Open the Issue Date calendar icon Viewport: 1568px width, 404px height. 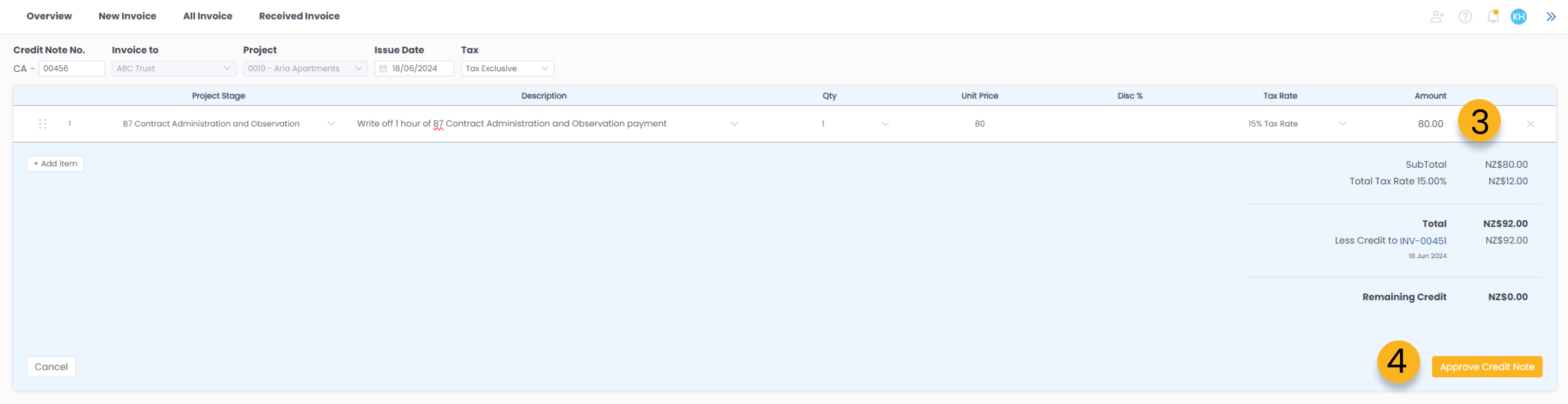click(383, 69)
